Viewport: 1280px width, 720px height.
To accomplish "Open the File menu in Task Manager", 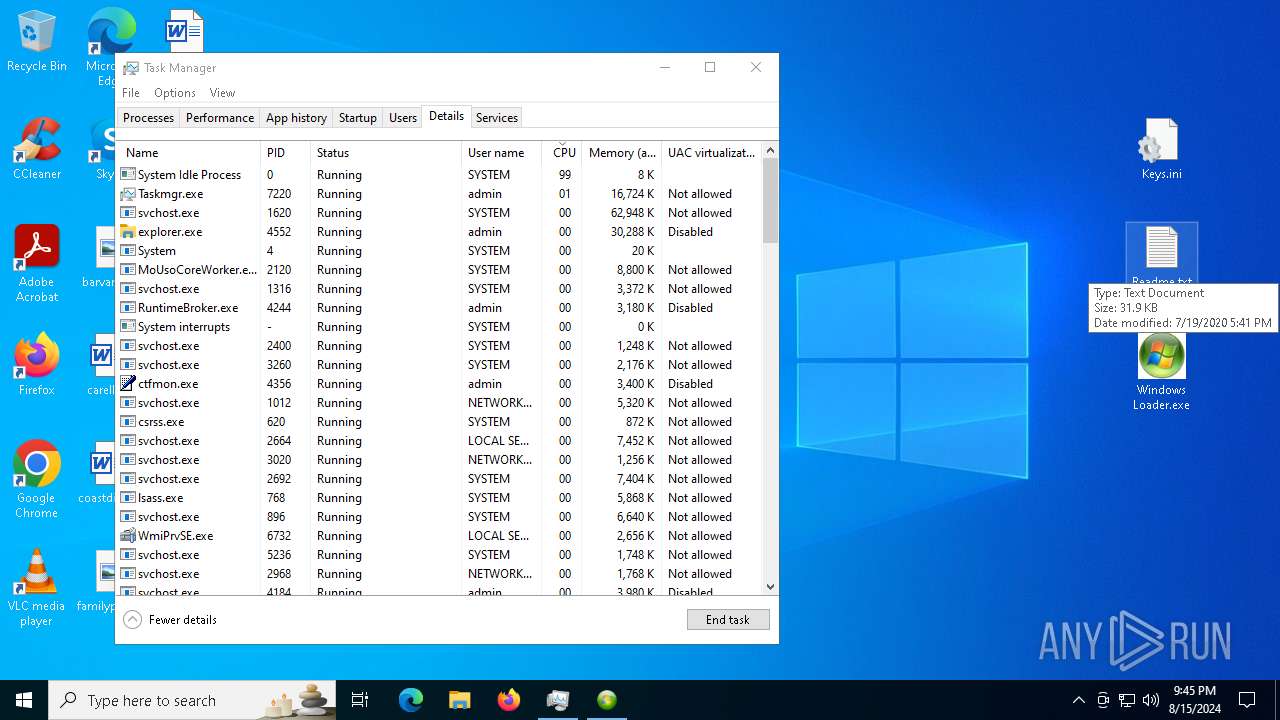I will [x=131, y=93].
